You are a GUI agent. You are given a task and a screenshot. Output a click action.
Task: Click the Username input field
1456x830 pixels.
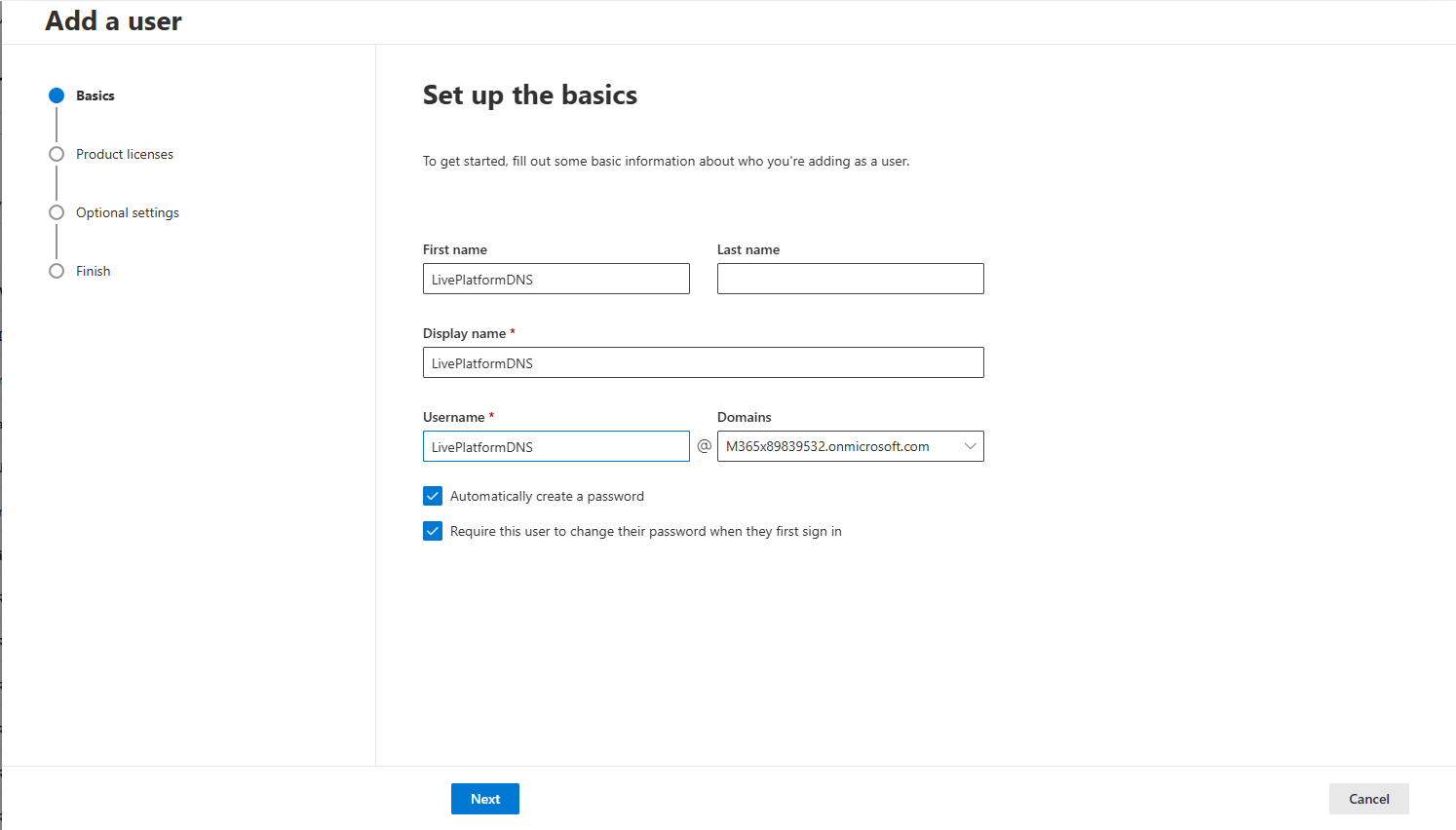coord(556,446)
